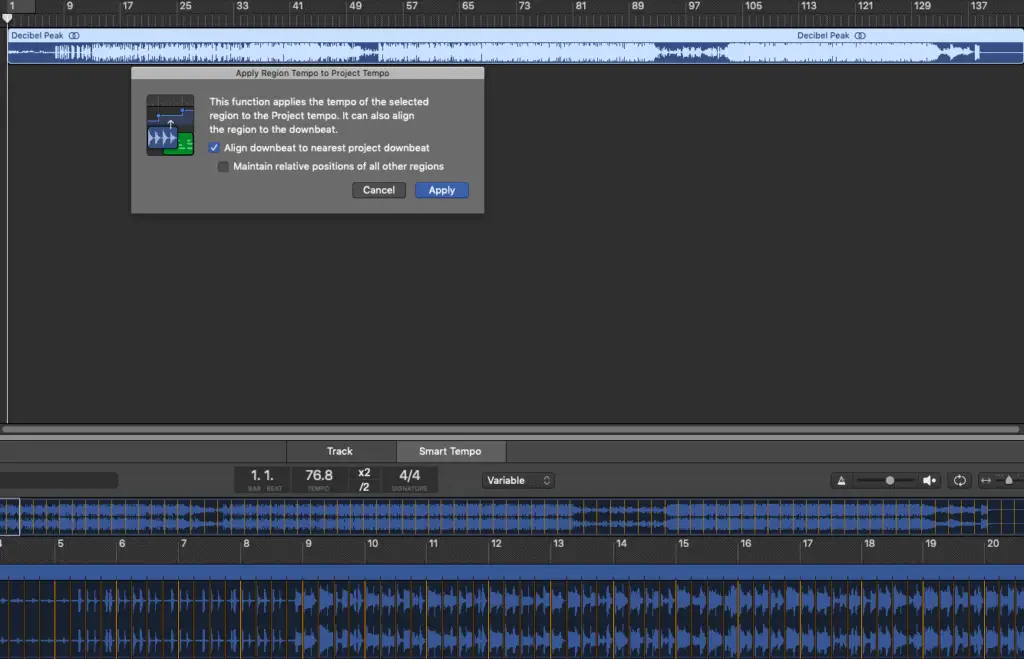
Task: Click the speaker volume icon
Action: click(929, 481)
